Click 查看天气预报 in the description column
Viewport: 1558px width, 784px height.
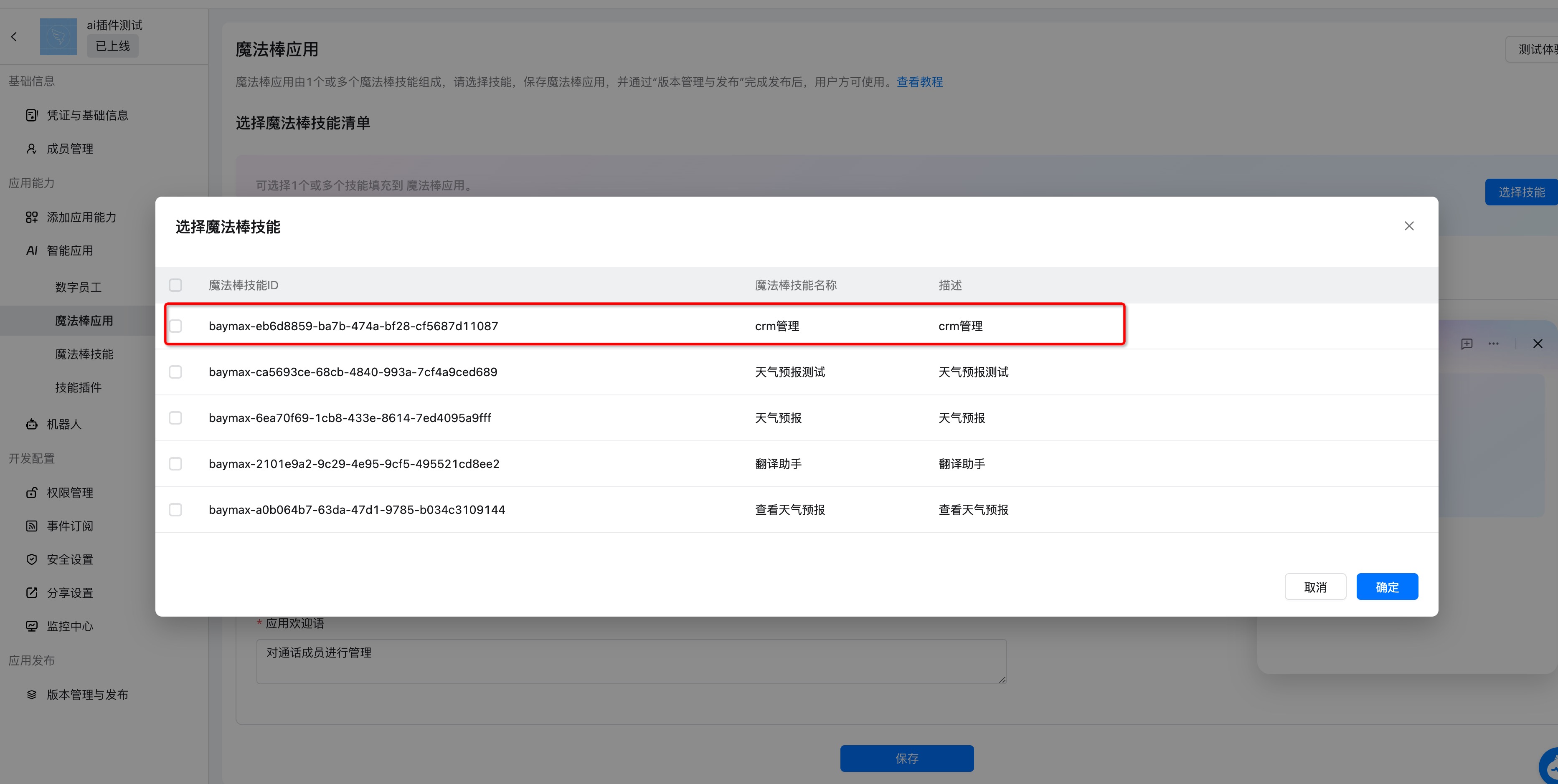pyautogui.click(x=973, y=510)
